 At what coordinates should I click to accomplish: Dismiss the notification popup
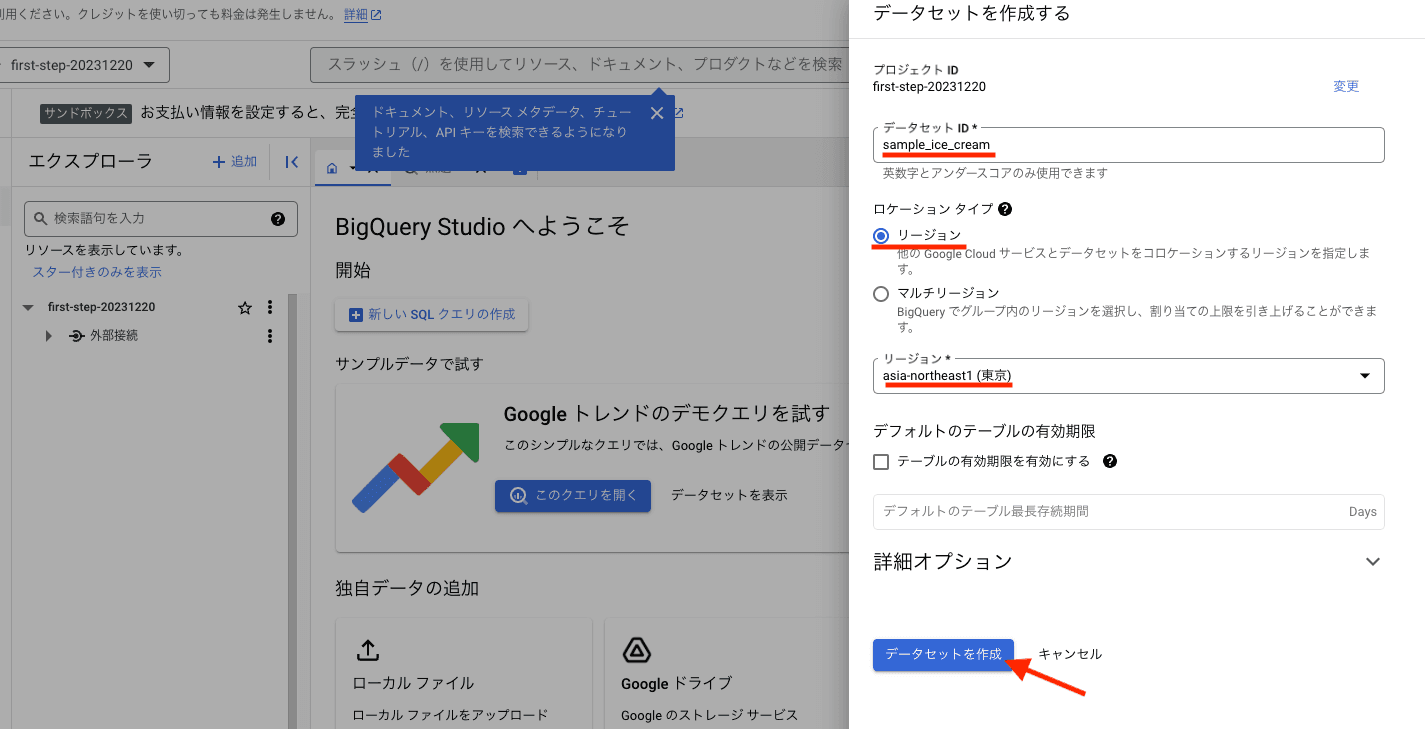tap(657, 113)
